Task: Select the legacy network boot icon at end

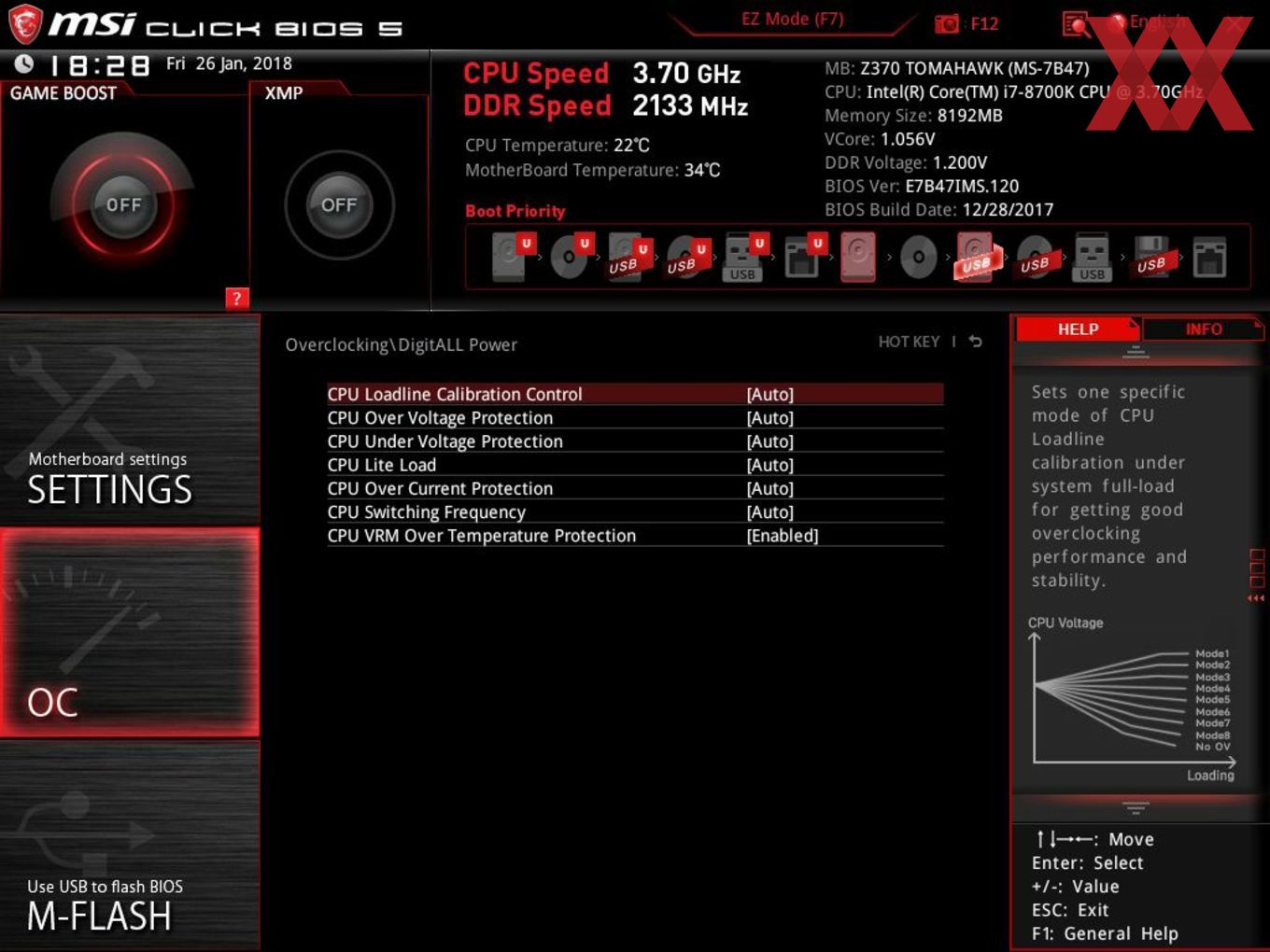Action: (1209, 257)
